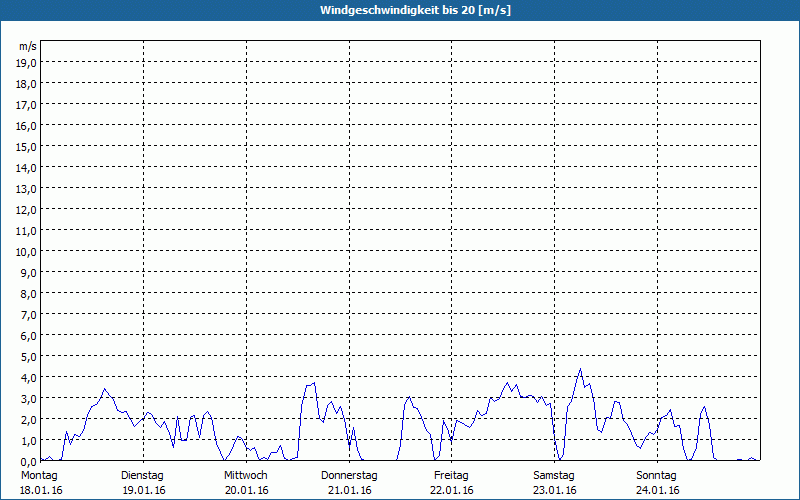Click the '16,0' y-axis label

coord(27,126)
